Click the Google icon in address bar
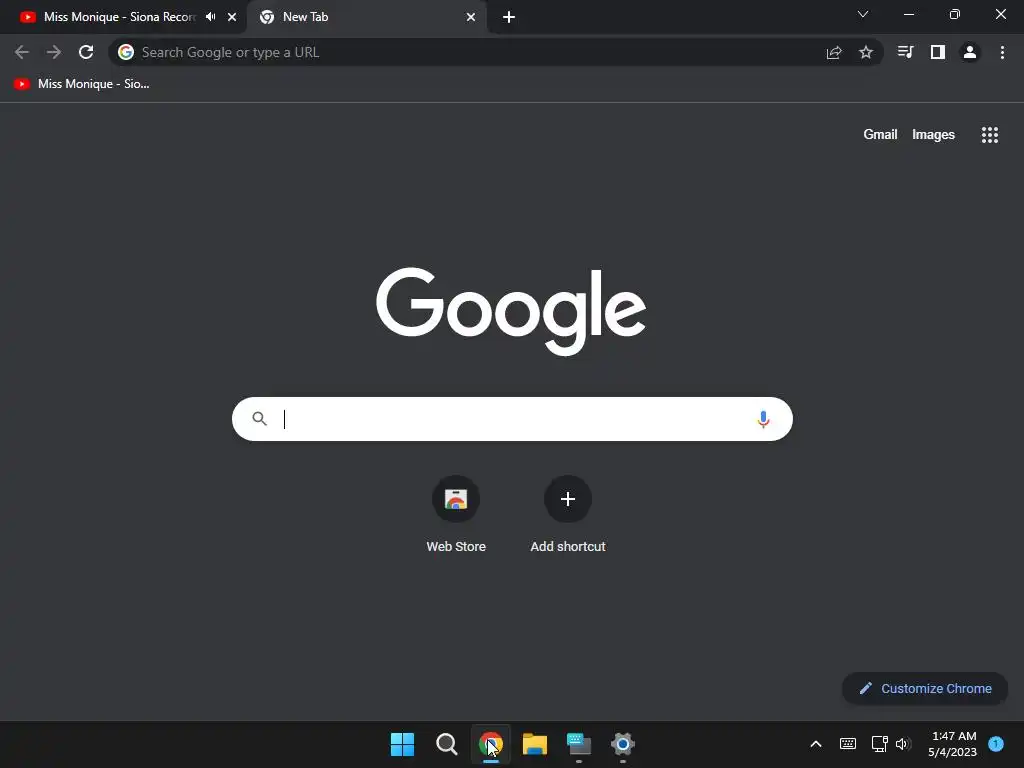The height and width of the screenshot is (768, 1024). (x=126, y=52)
